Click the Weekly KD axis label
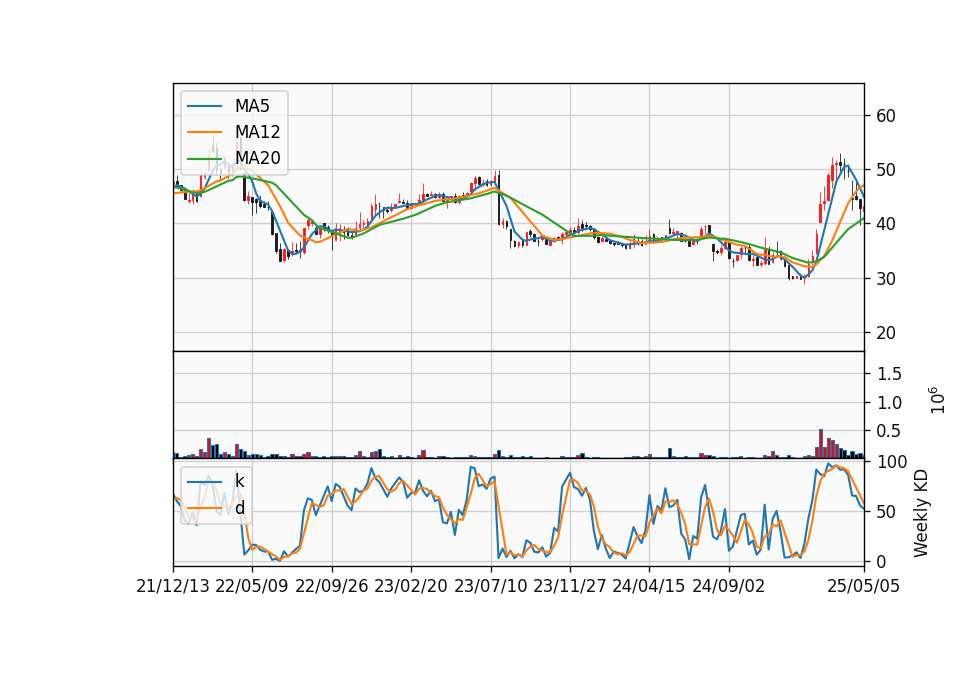960x690 pixels. (x=920, y=514)
